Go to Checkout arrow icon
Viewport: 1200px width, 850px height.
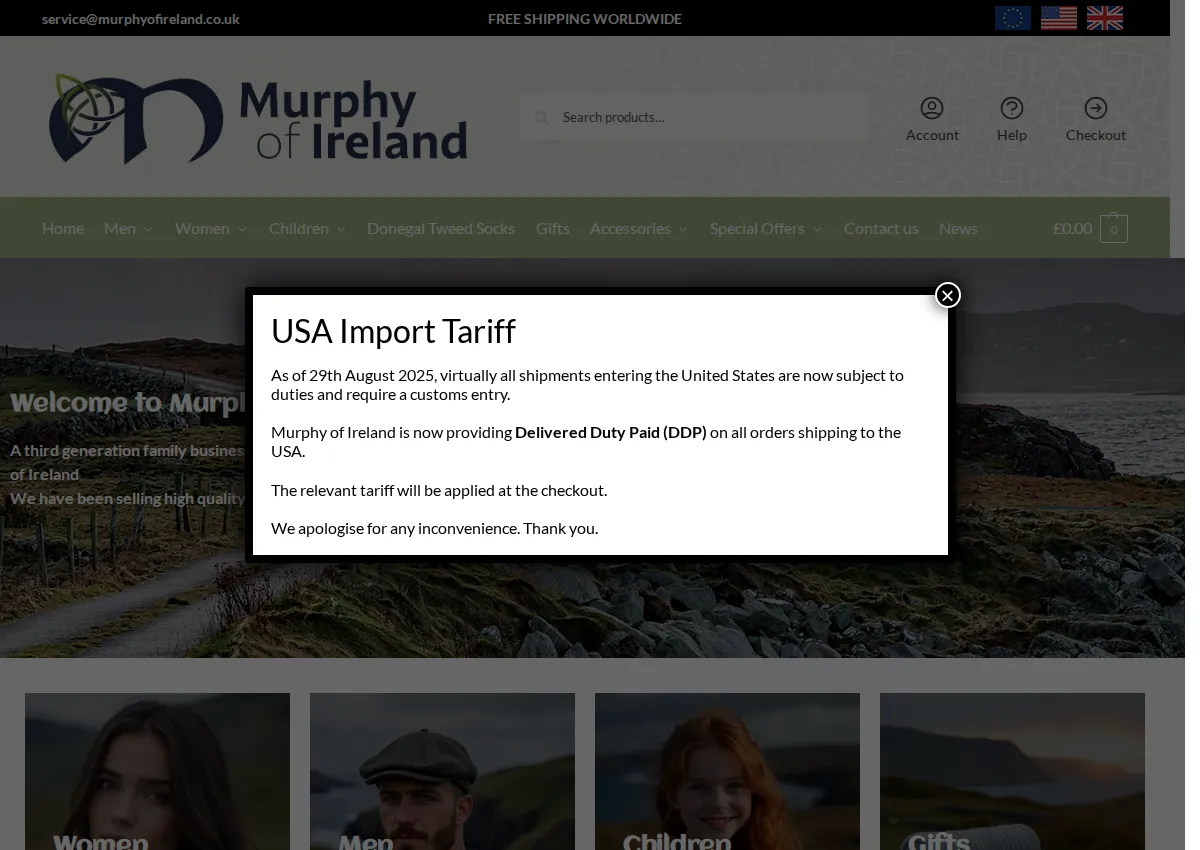tap(1096, 108)
